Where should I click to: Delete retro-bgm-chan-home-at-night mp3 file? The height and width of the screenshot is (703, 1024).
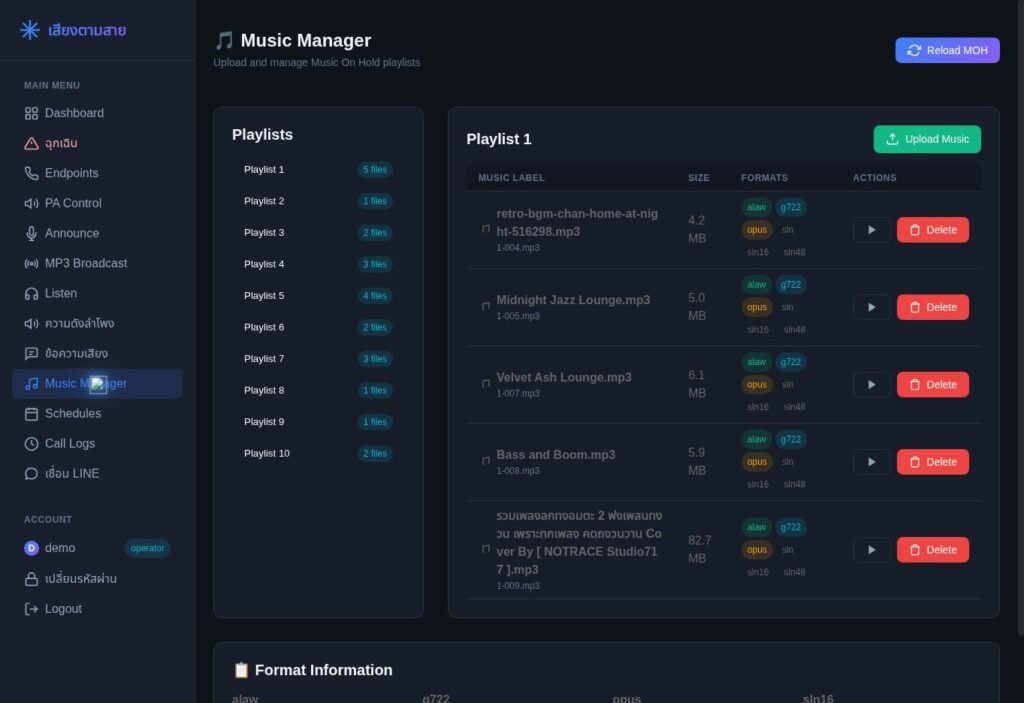(933, 230)
